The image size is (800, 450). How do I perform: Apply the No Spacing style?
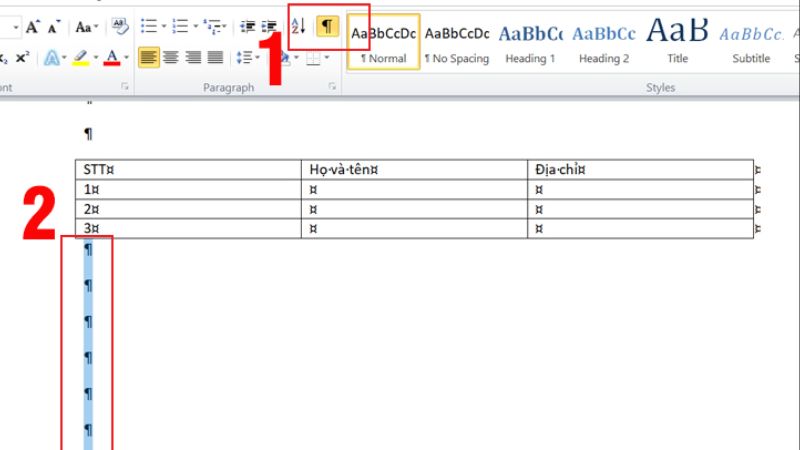tap(457, 43)
